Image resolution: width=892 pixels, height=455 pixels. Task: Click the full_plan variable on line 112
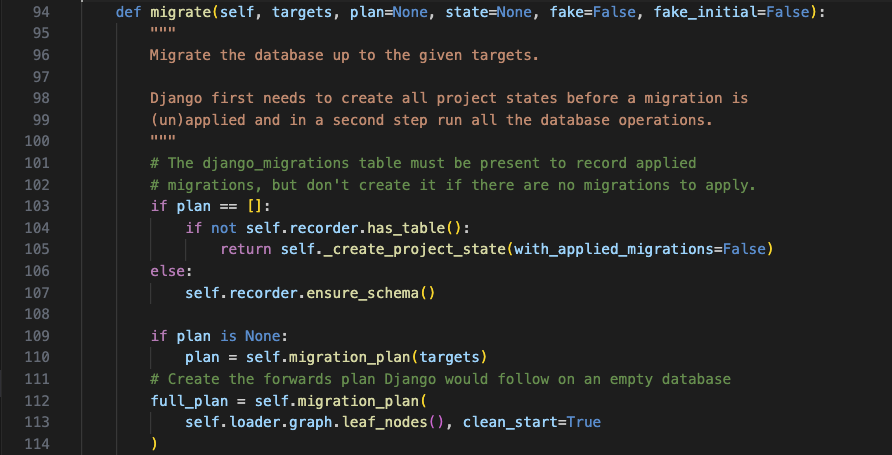pos(189,400)
